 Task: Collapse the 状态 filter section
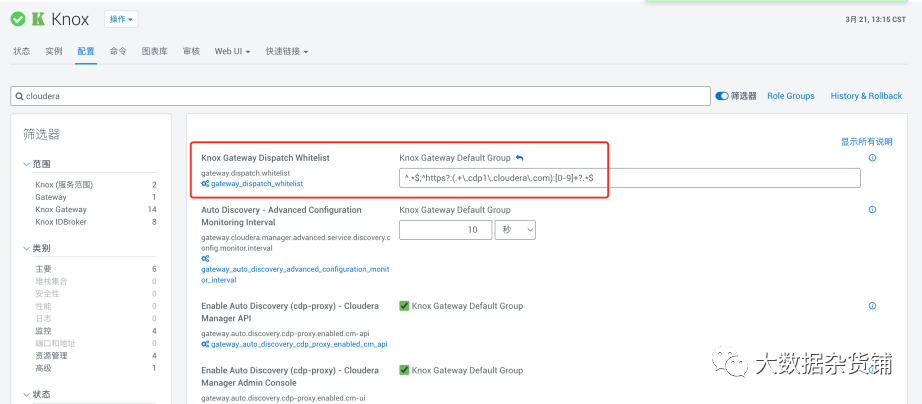(36, 394)
